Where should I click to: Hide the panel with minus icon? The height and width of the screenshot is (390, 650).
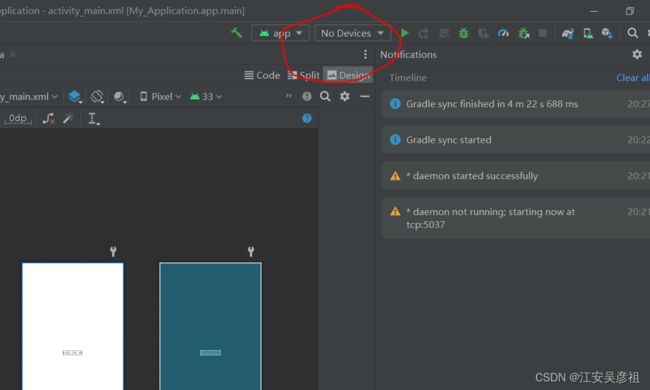[x=365, y=96]
